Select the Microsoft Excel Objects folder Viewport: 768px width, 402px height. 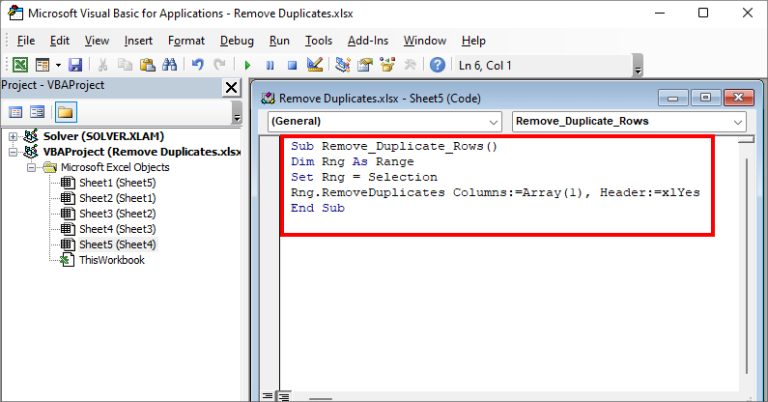(115, 167)
